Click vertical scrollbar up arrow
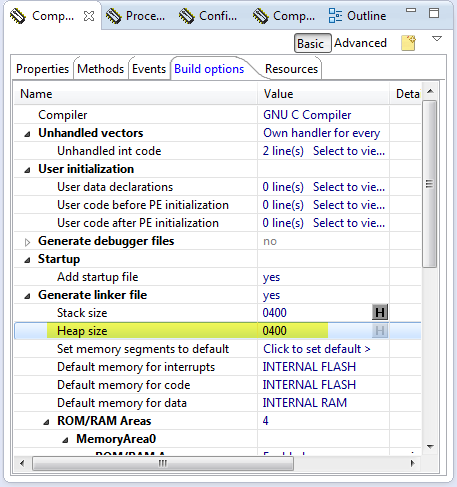457x487 pixels. 430,91
